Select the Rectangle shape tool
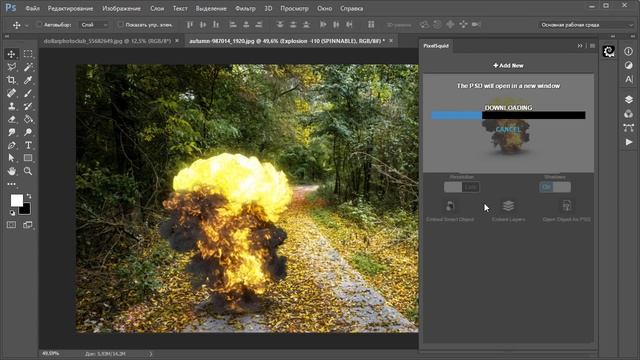This screenshot has width=640, height=360. click(x=28, y=158)
